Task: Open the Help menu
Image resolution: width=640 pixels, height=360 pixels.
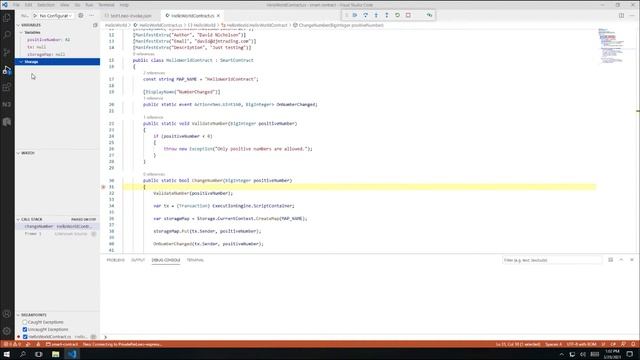Action: [124, 5]
